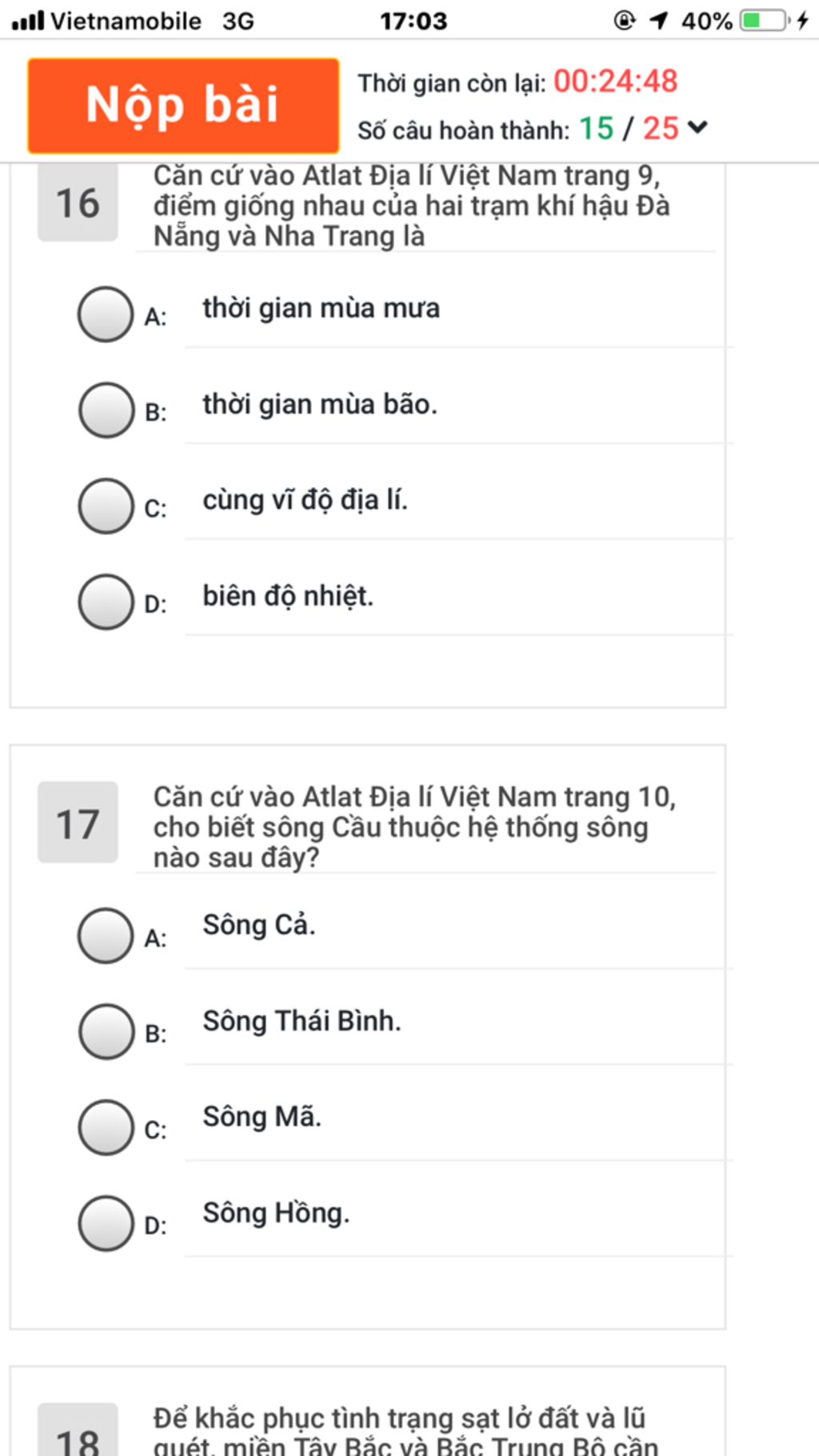Tap the question 17 number badge

(x=78, y=822)
